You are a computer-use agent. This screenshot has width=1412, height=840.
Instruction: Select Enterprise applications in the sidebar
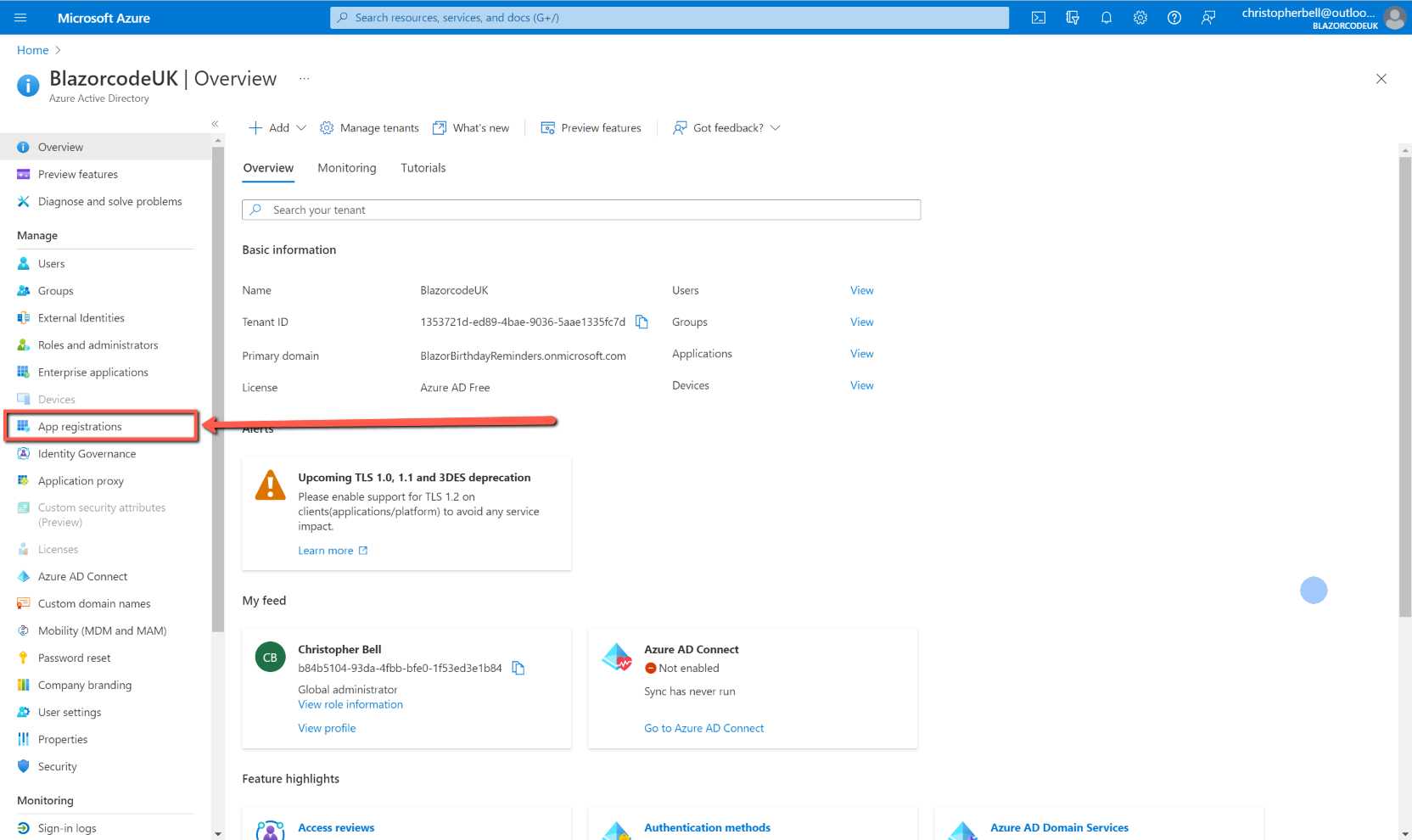pos(92,372)
